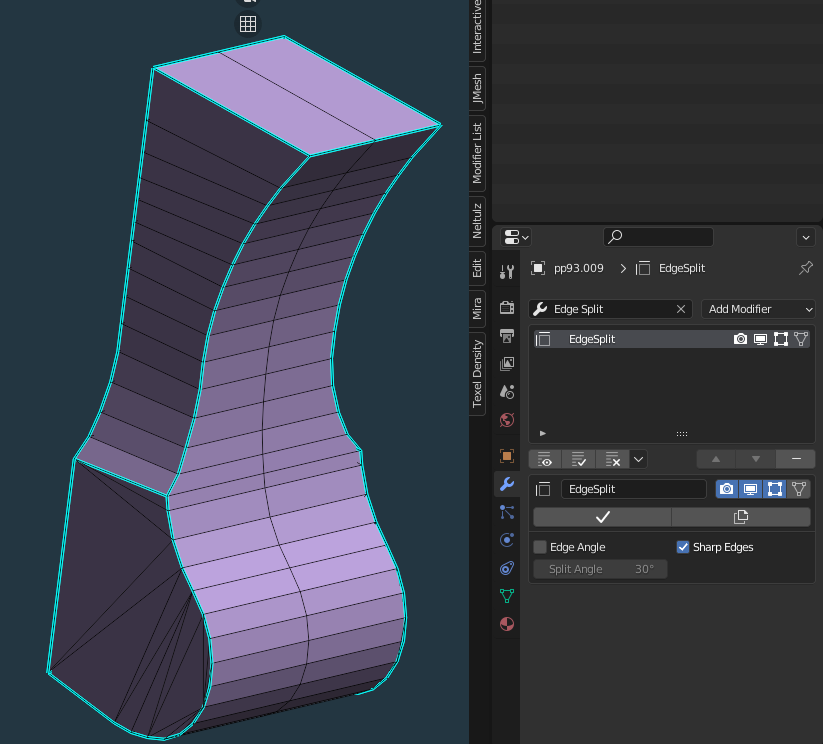The width and height of the screenshot is (823, 744).
Task: Toggle EdgeSplit edit mode display
Action: pyautogui.click(x=775, y=489)
